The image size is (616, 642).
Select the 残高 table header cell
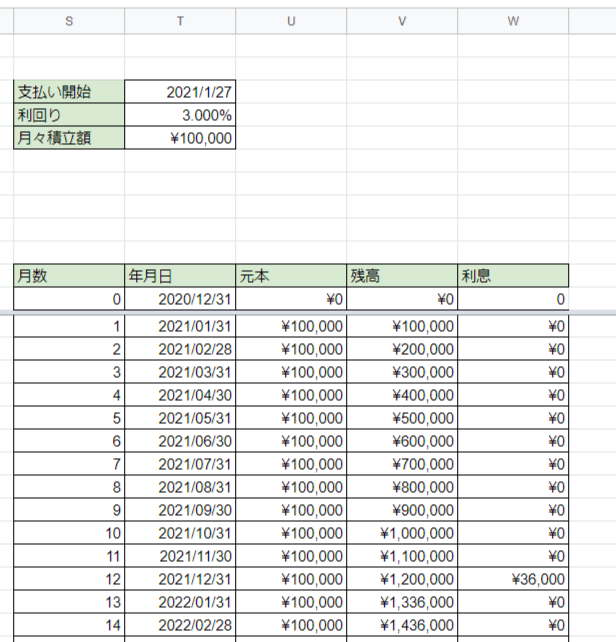click(402, 275)
